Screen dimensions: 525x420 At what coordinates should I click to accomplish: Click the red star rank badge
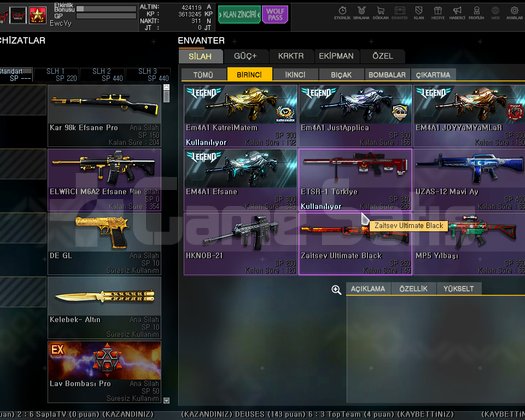click(37, 15)
